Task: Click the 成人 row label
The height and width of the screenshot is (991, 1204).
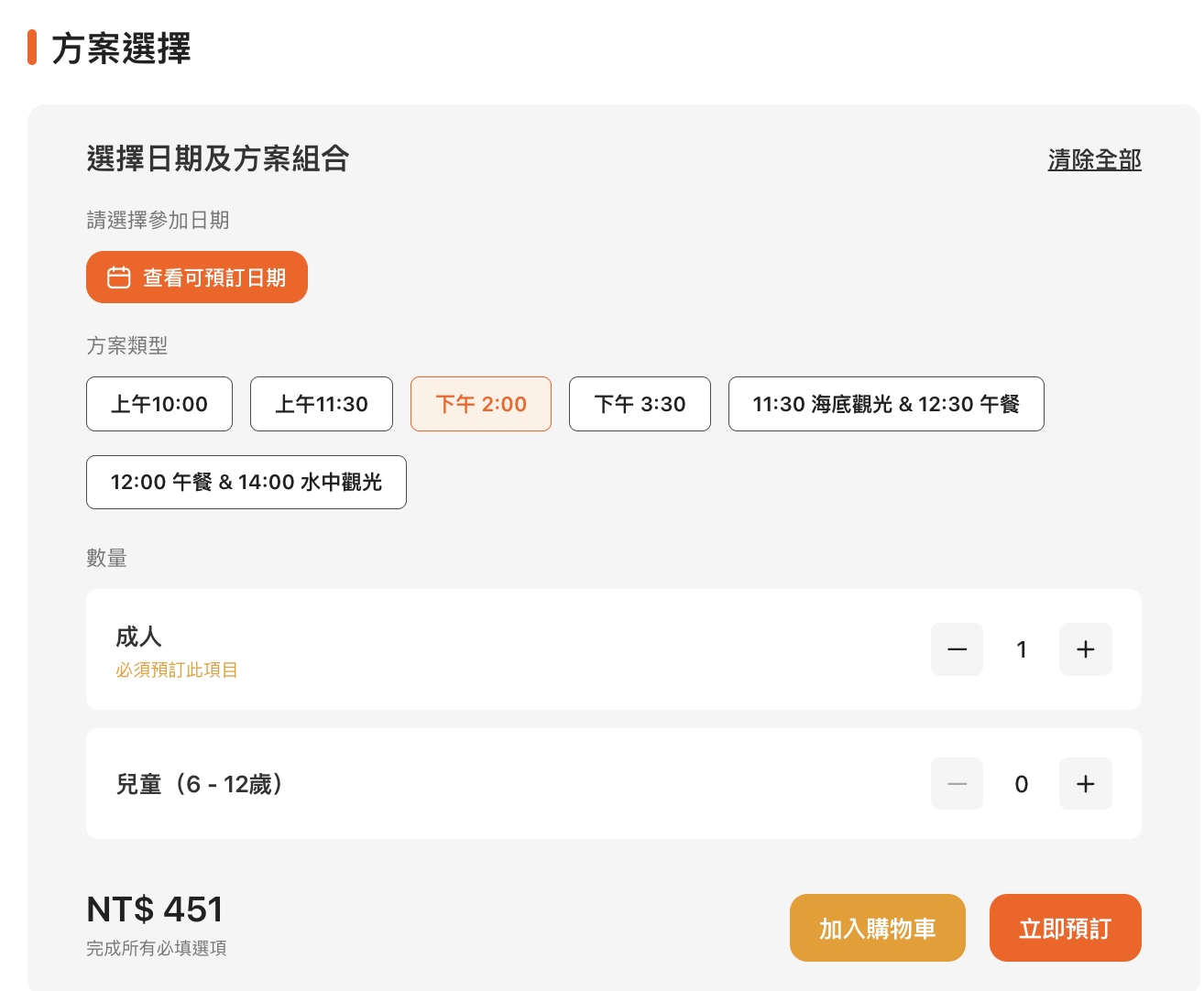Action: pos(138,637)
